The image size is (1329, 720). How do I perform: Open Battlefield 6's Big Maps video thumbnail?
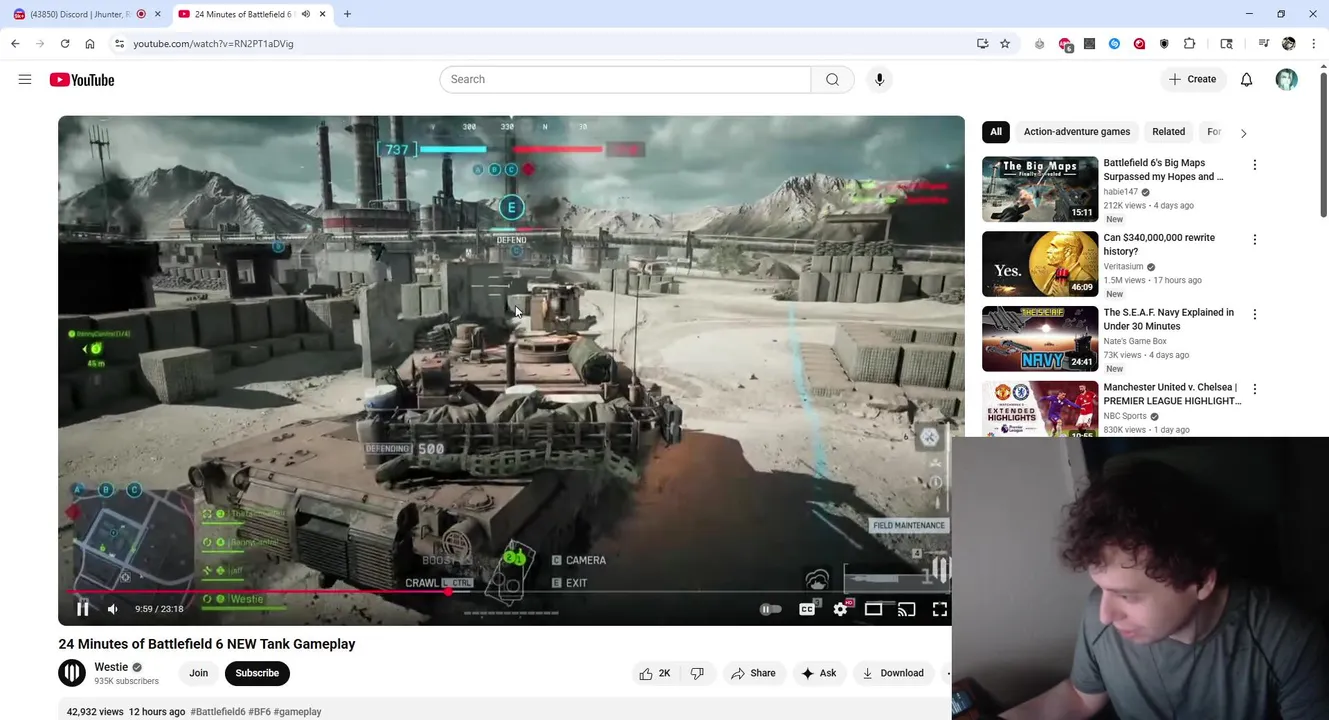pos(1040,189)
